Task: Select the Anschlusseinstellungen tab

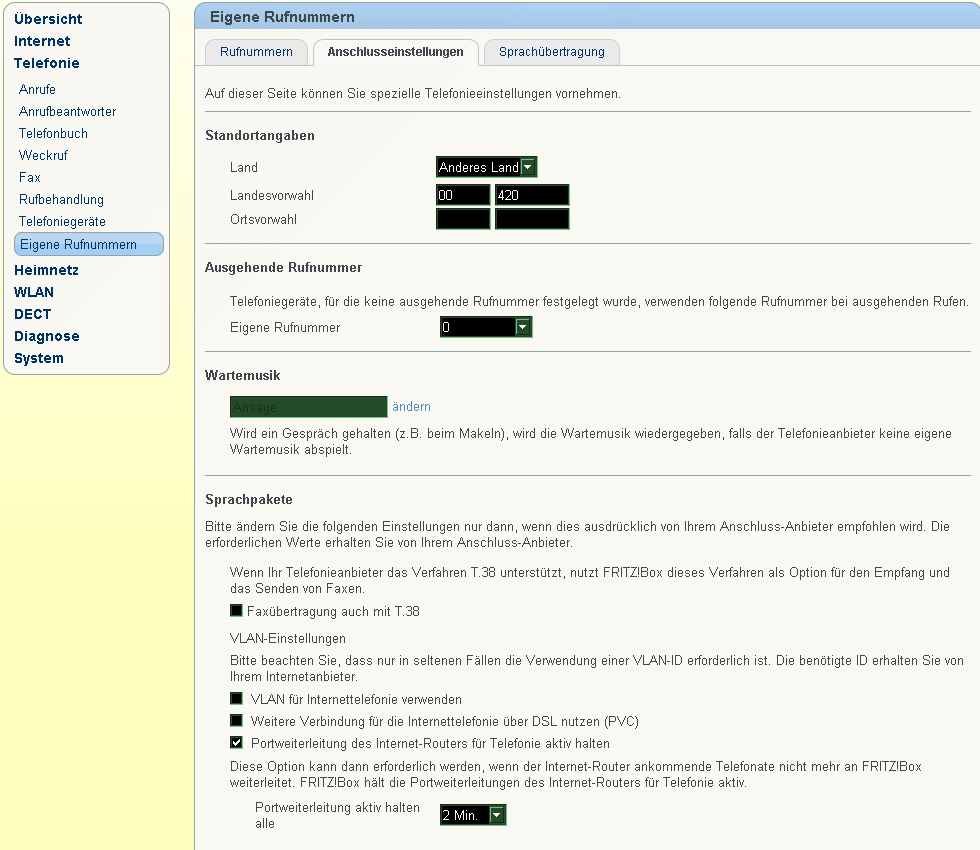Action: coord(396,52)
